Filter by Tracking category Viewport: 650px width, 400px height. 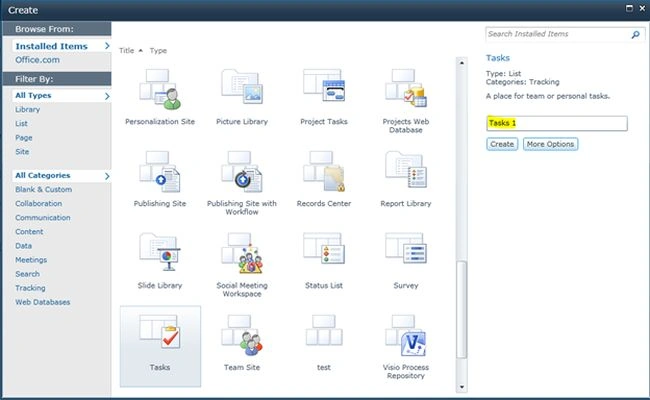[30, 288]
